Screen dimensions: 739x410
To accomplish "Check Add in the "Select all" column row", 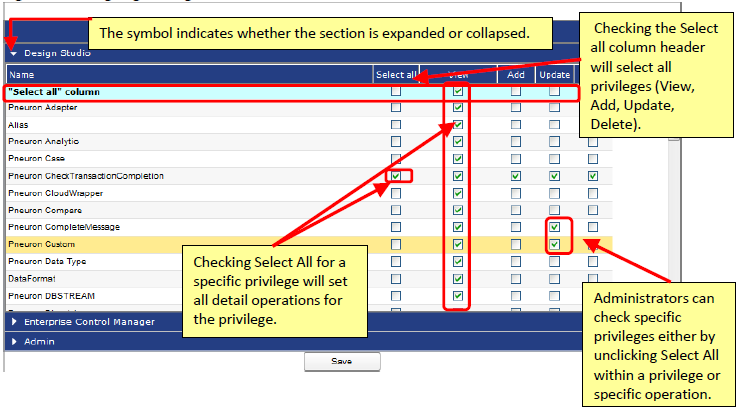I will pos(516,91).
